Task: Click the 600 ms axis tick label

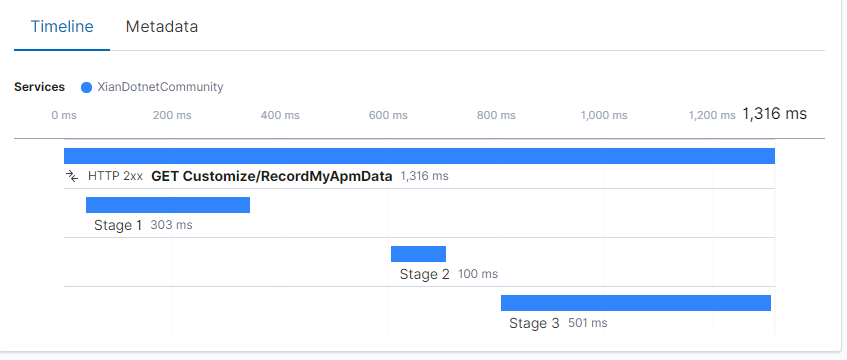Action: click(x=388, y=115)
